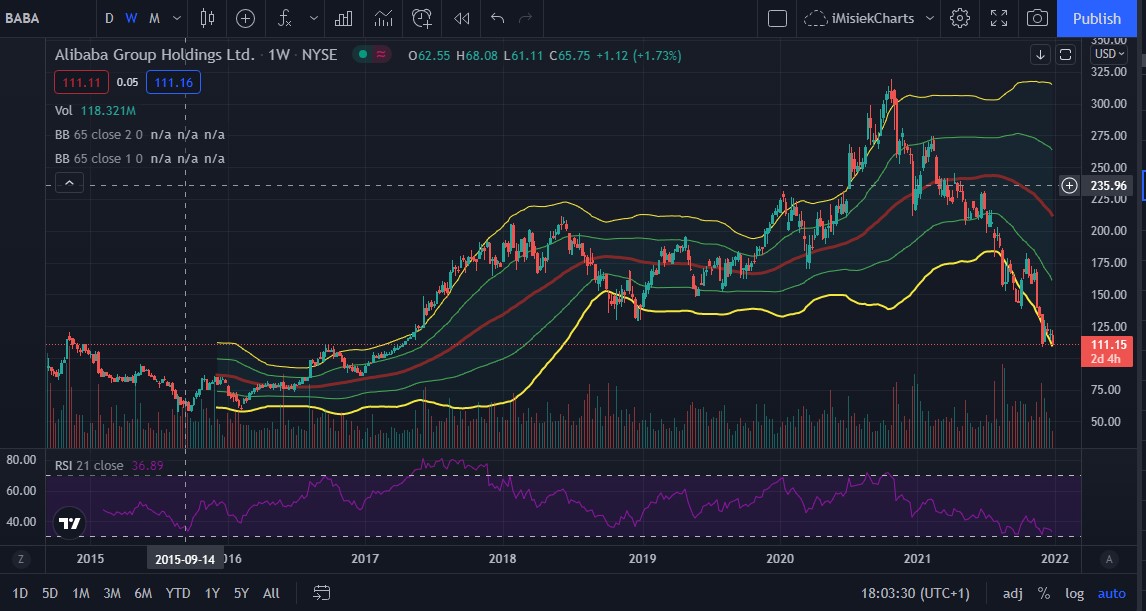This screenshot has width=1146, height=611.
Task: Undo the last chart action
Action: (x=498, y=18)
